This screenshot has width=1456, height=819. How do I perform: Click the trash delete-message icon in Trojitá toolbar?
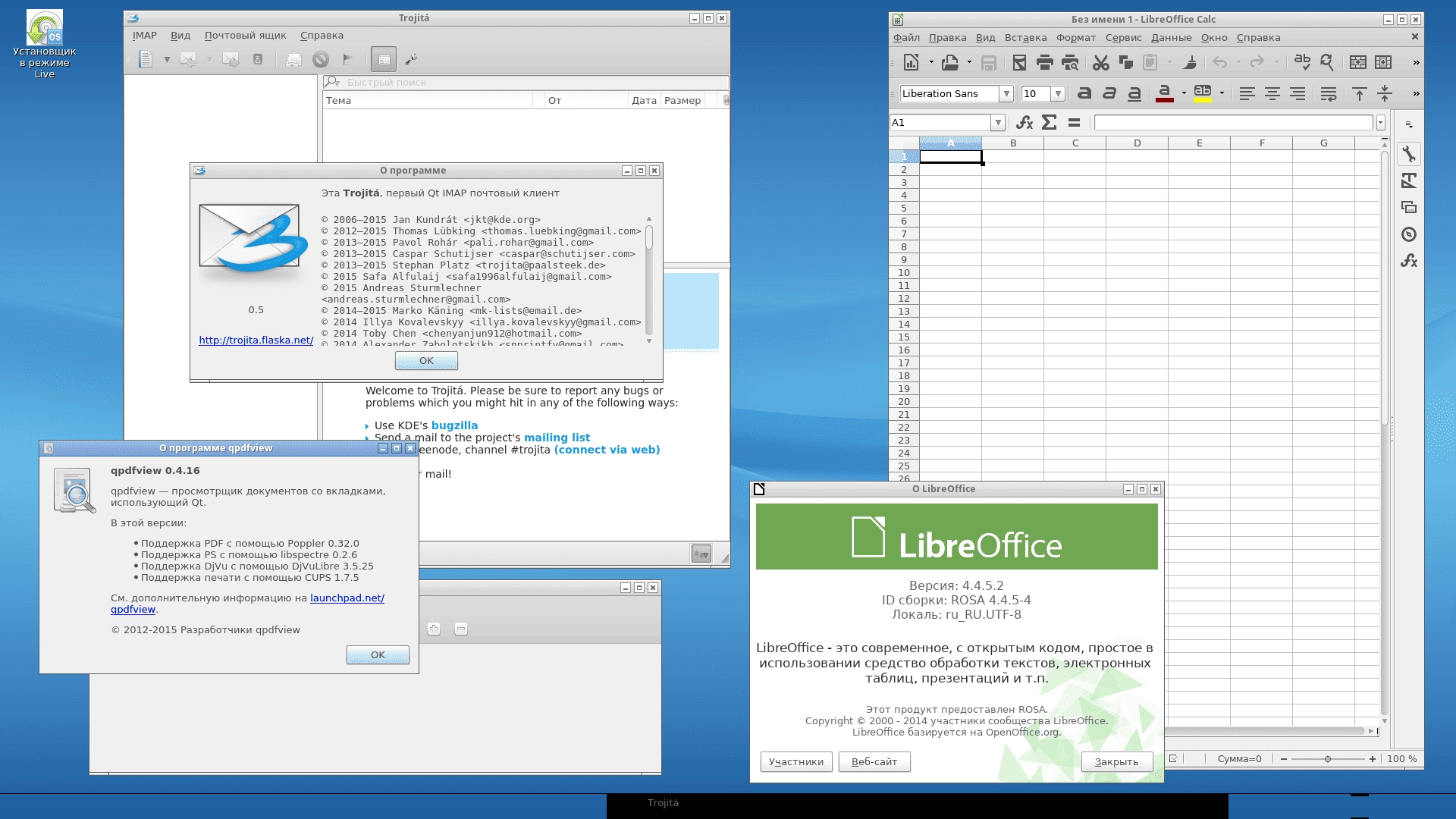(x=258, y=59)
